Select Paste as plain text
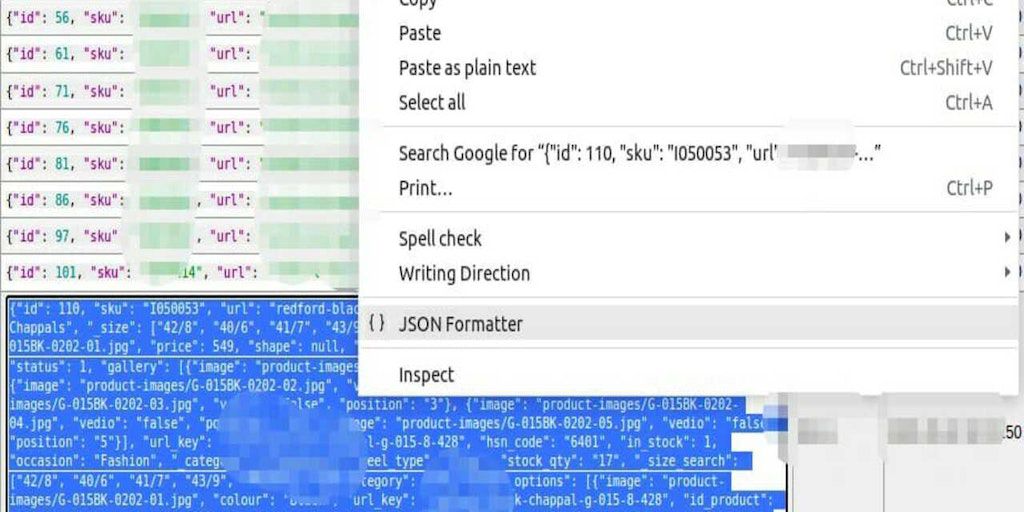Screen dimensions: 1024x512 [467, 68]
